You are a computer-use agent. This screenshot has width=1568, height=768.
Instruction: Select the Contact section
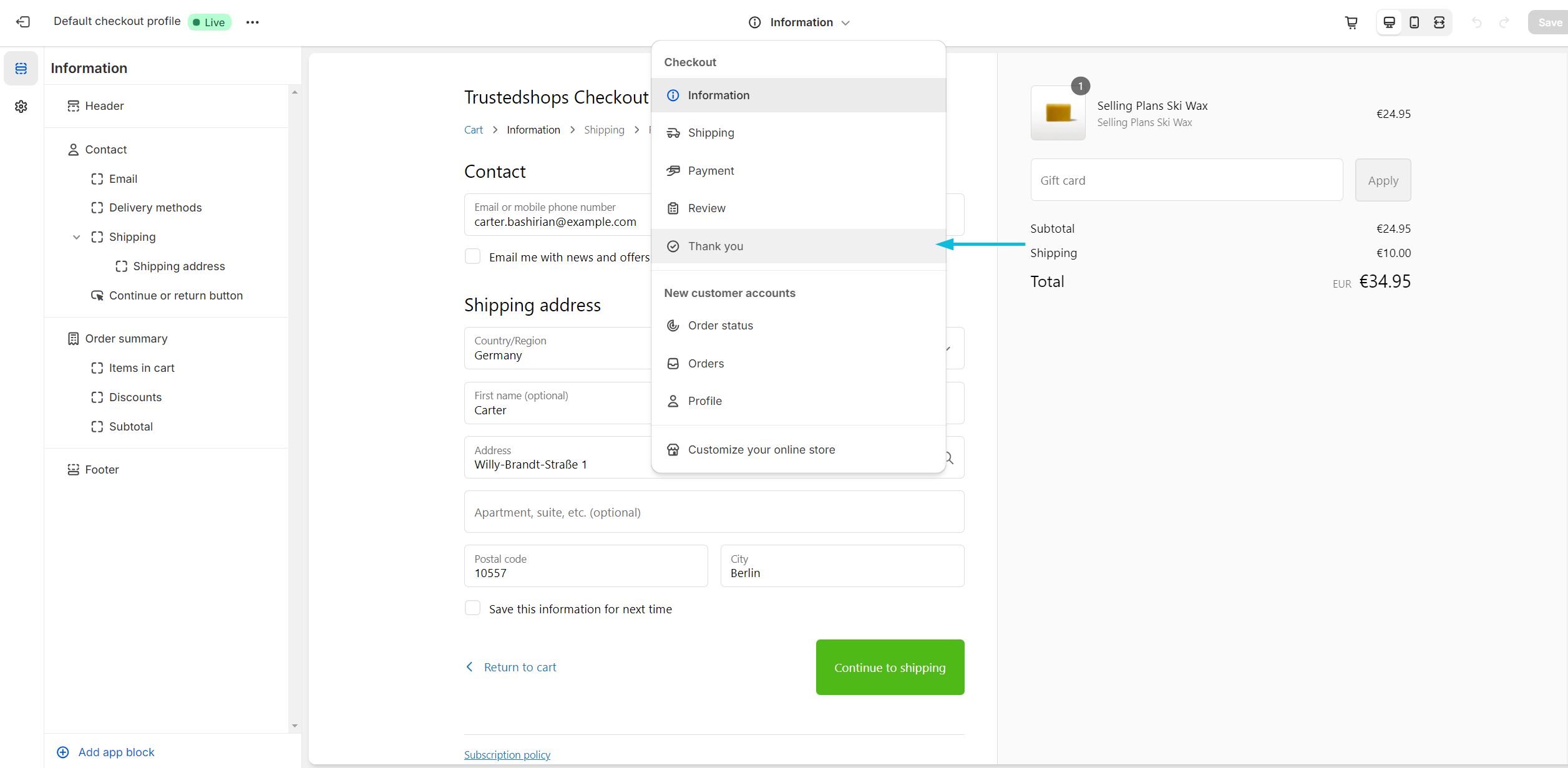point(166,150)
